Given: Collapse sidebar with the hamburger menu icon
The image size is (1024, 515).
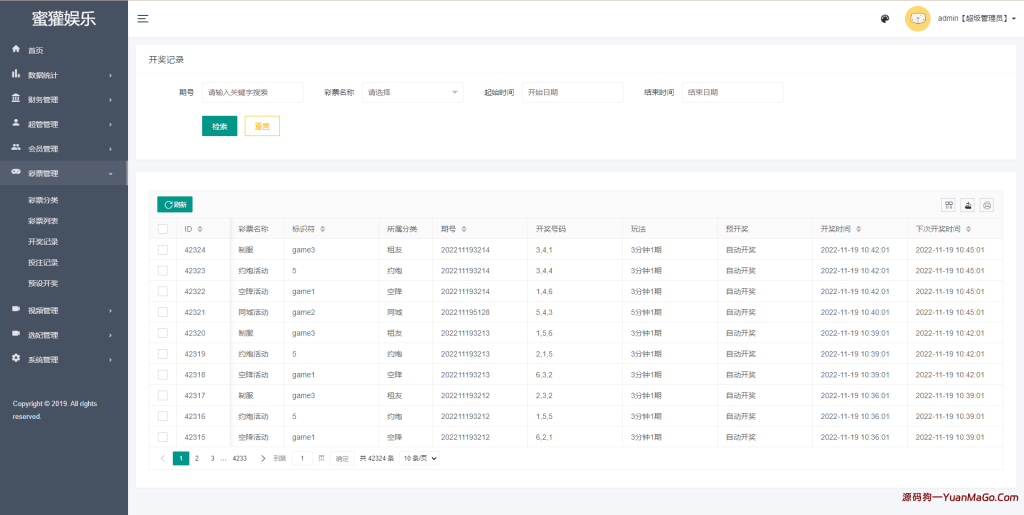Looking at the screenshot, I should tap(143, 19).
